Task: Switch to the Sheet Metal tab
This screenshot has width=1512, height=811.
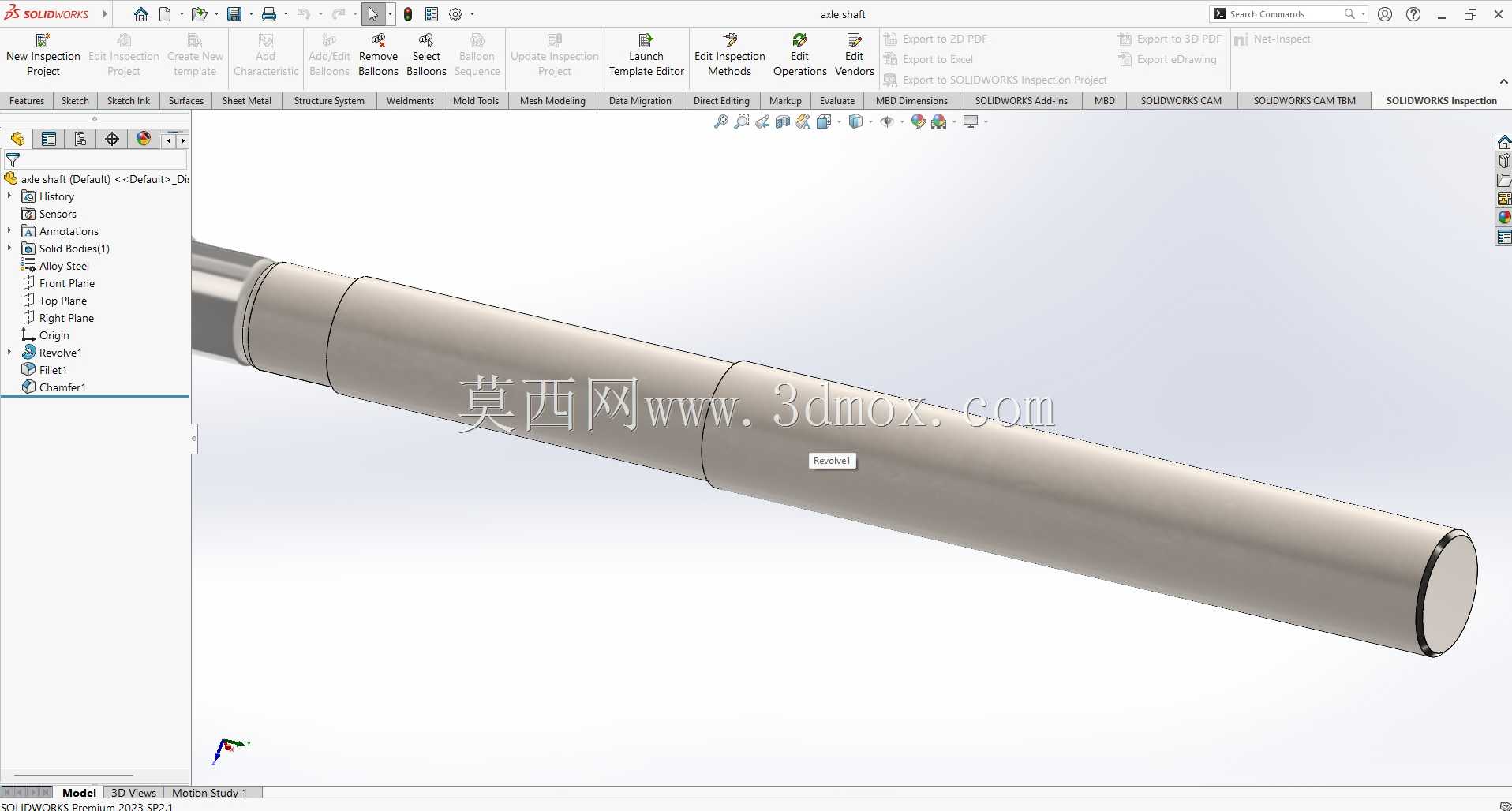Action: [x=247, y=101]
